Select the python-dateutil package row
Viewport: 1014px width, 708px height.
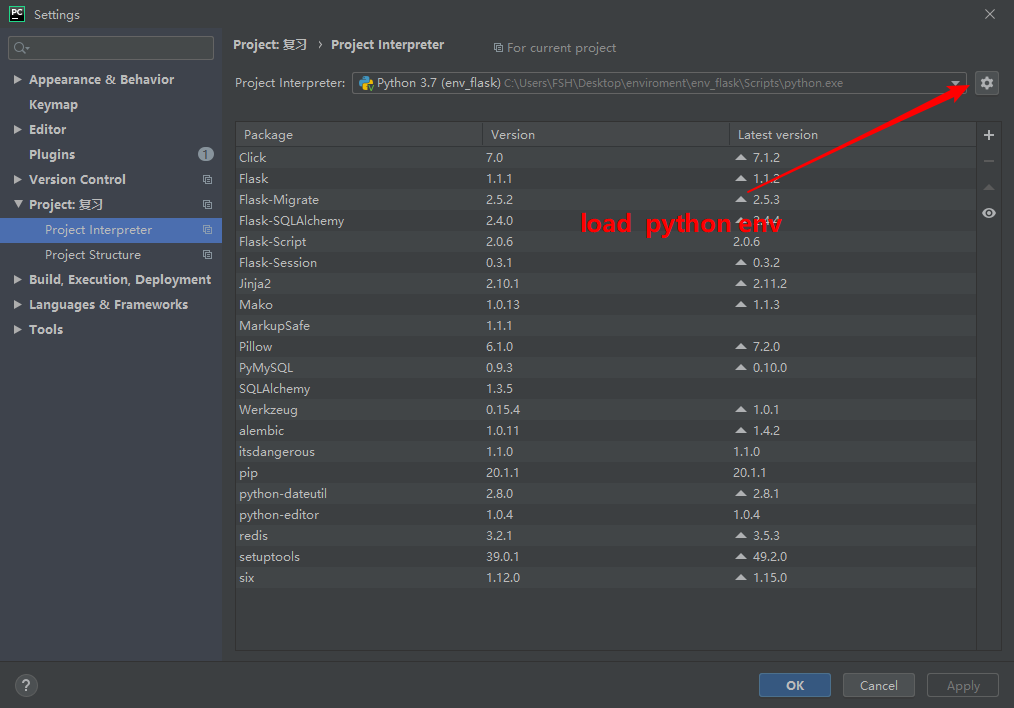605,493
